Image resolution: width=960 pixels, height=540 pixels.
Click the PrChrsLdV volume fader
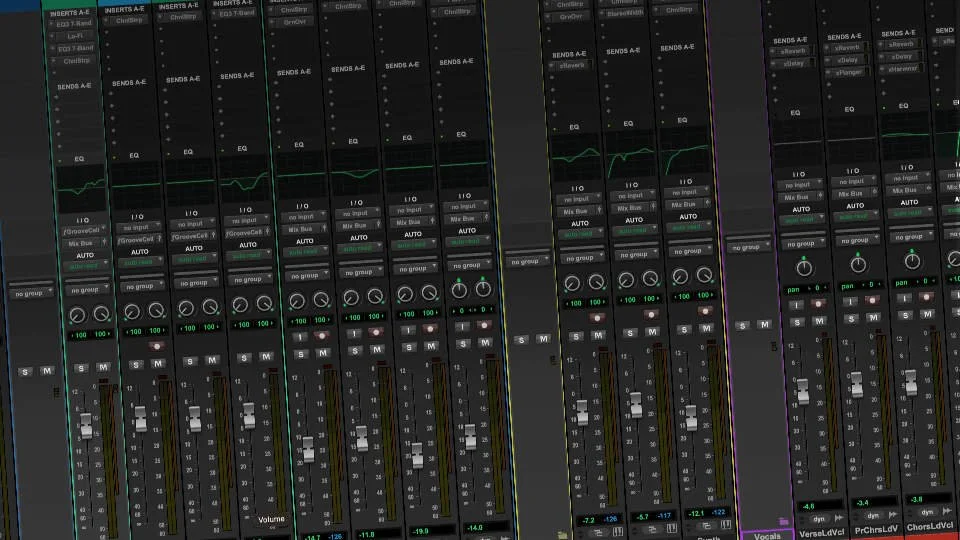857,385
